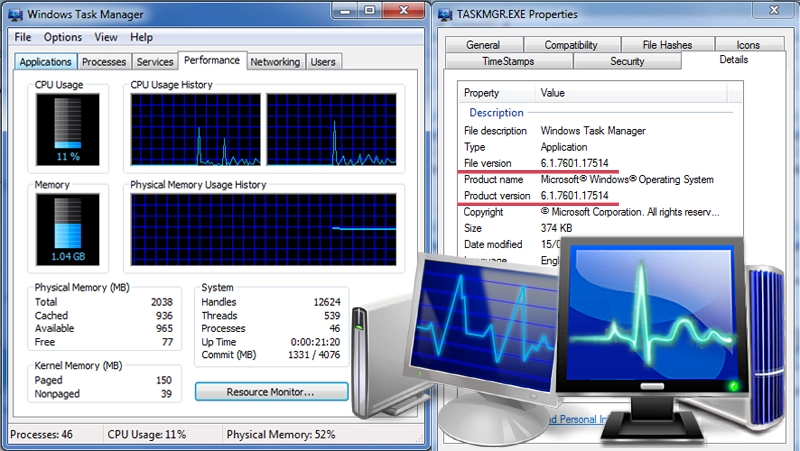
Task: Switch to the Processes tab
Action: click(104, 62)
